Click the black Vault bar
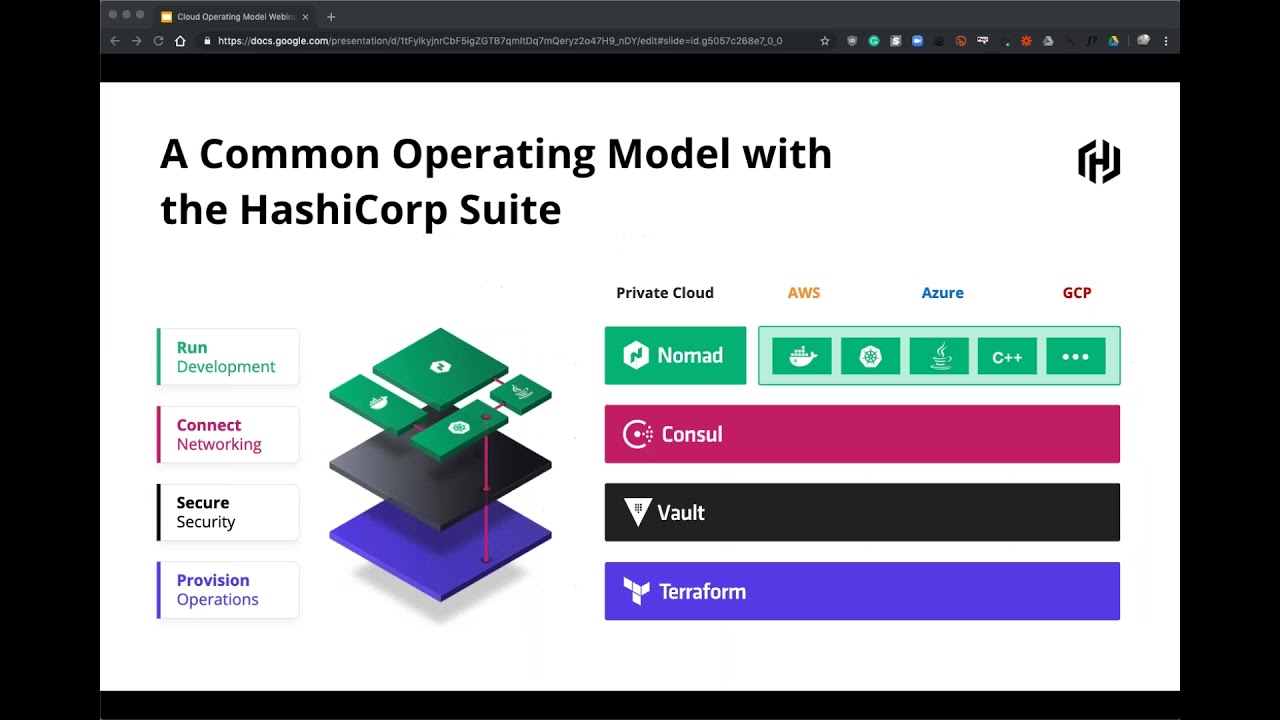Screen dimensions: 1280x720 click(x=862, y=512)
